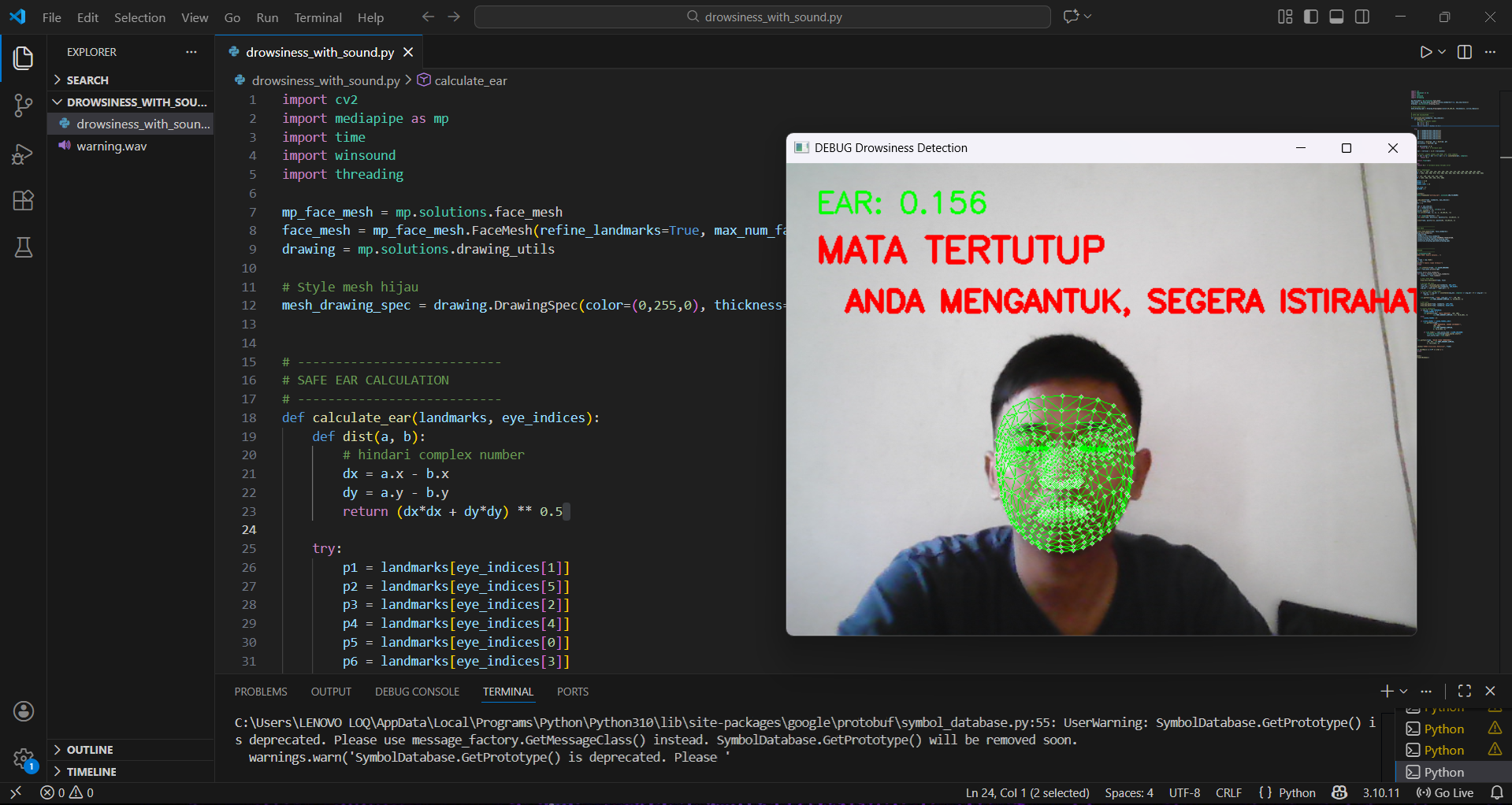This screenshot has width=1512, height=805.
Task: Open the Source Control view
Action: coord(24,106)
